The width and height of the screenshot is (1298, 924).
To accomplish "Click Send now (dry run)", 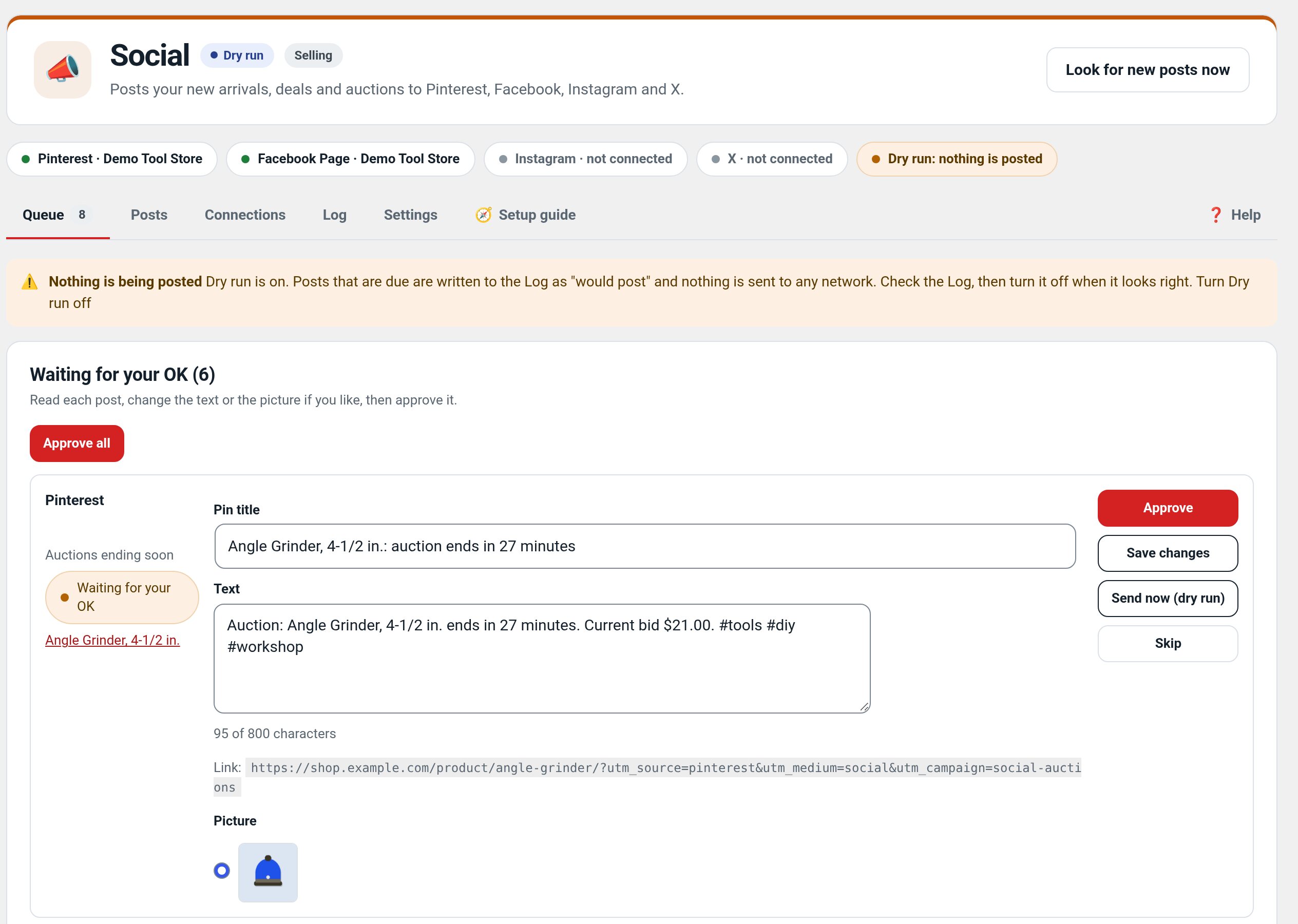I will pos(1168,598).
